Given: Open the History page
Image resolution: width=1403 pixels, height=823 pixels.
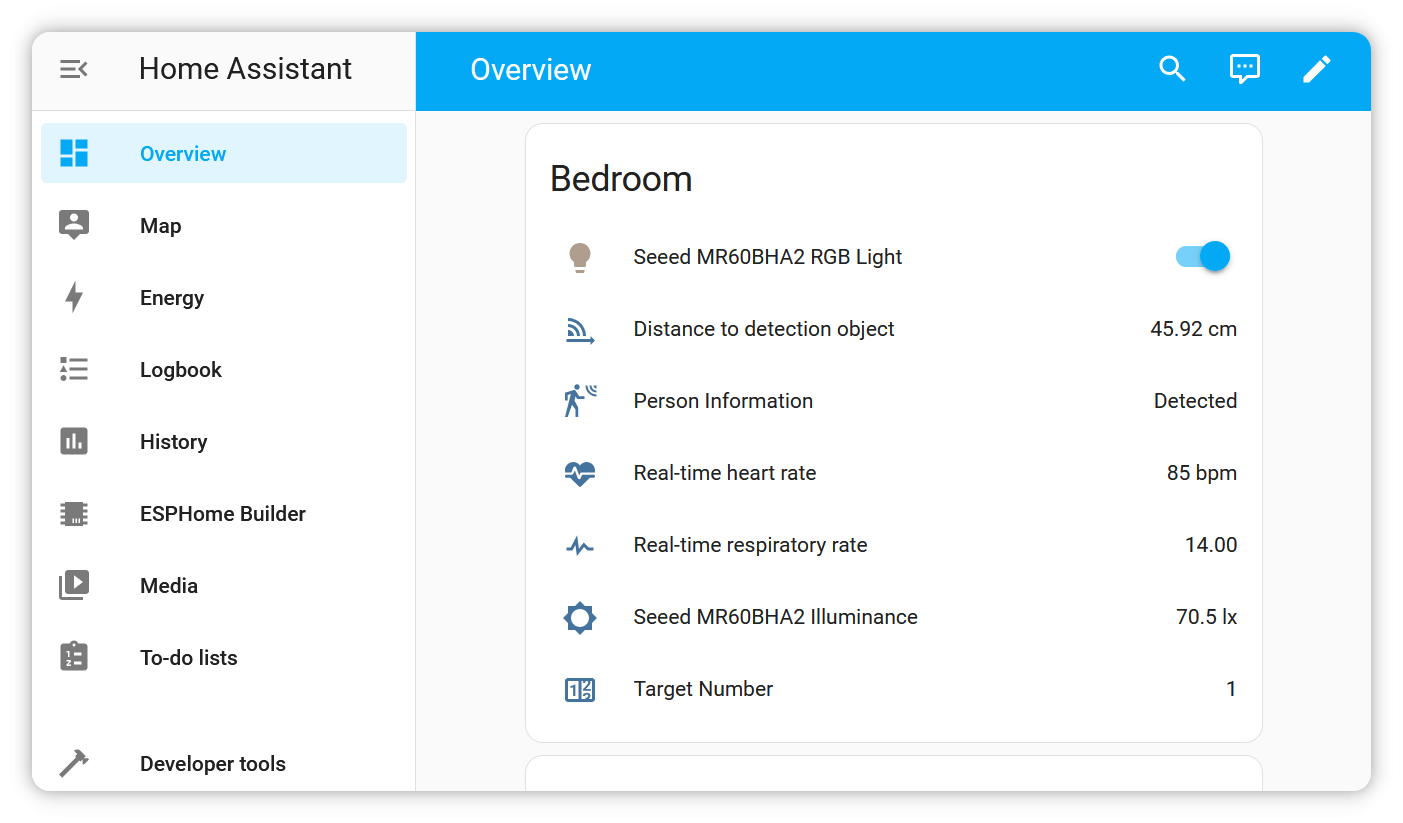Looking at the screenshot, I should click(224, 441).
